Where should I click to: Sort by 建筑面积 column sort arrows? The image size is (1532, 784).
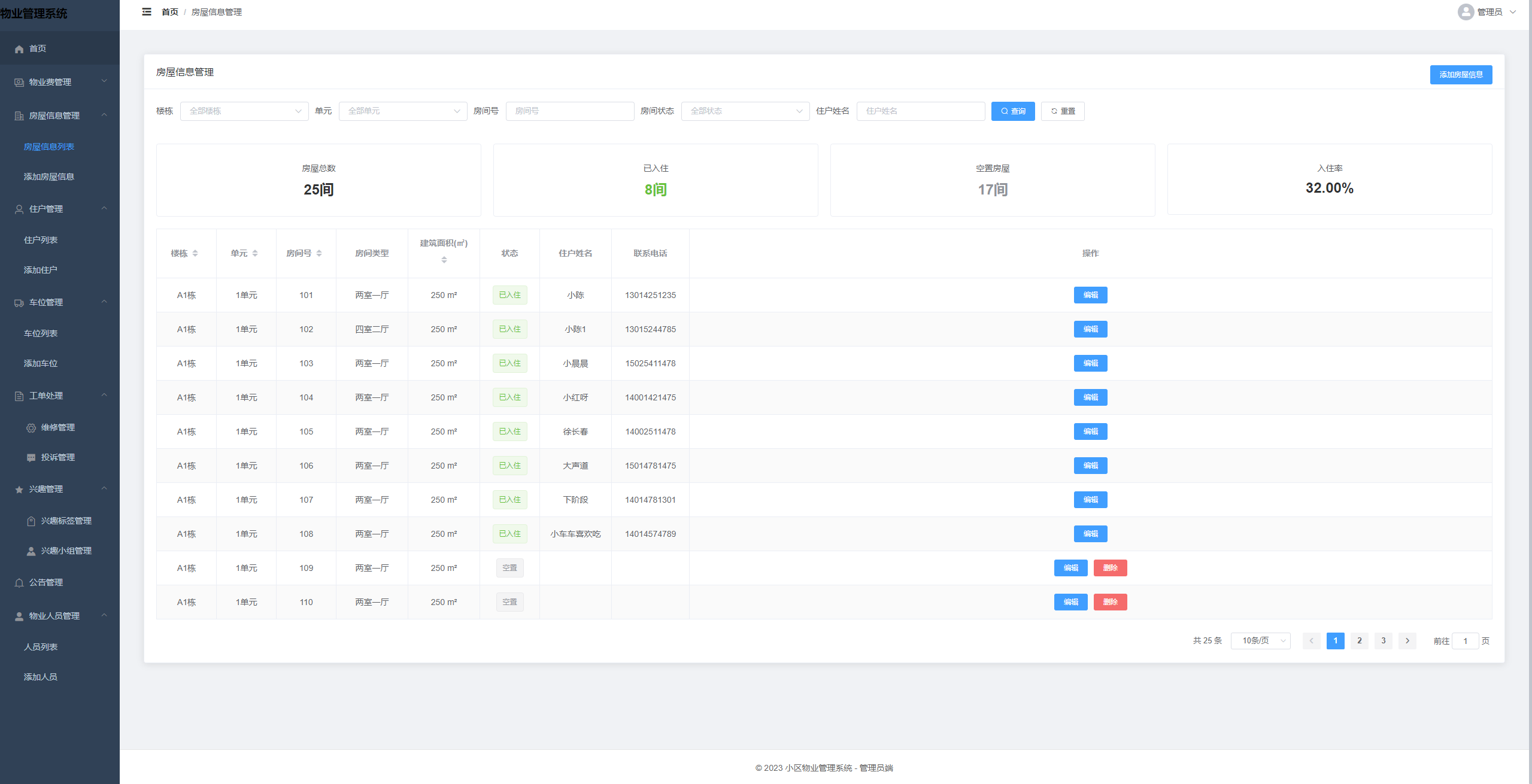tap(444, 260)
